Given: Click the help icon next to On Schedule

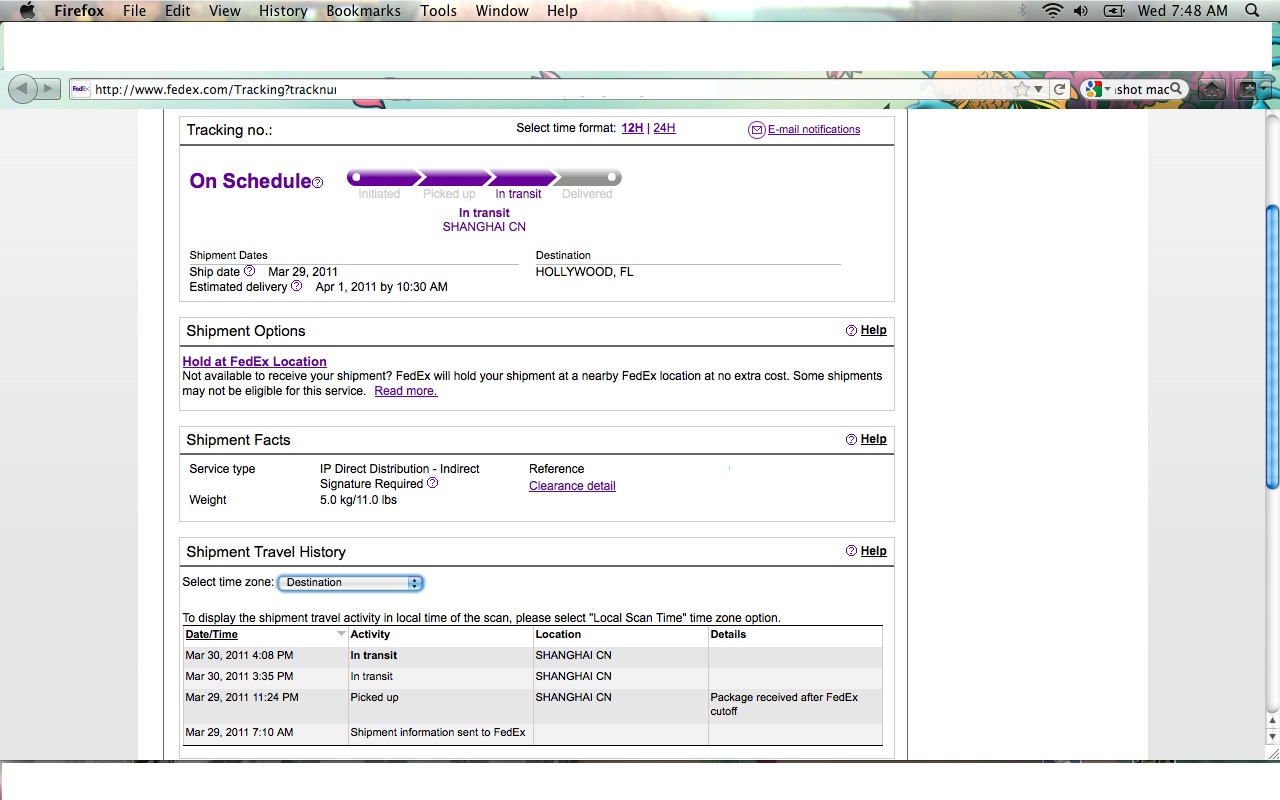Looking at the screenshot, I should [x=318, y=183].
